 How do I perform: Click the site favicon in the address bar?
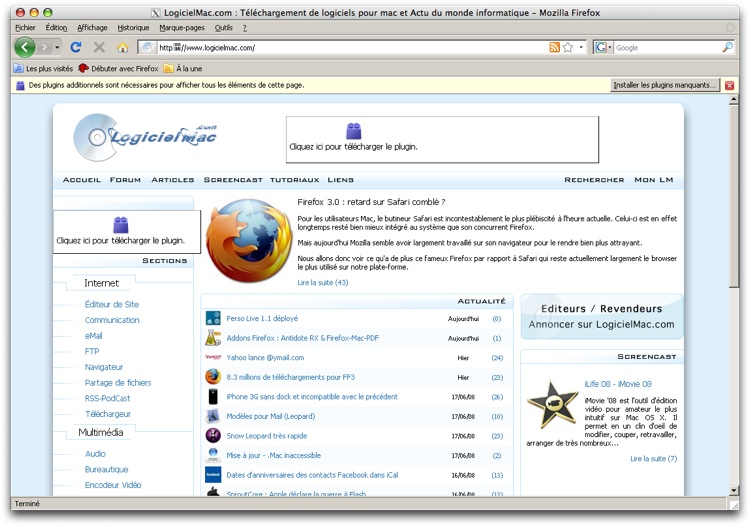(148, 47)
